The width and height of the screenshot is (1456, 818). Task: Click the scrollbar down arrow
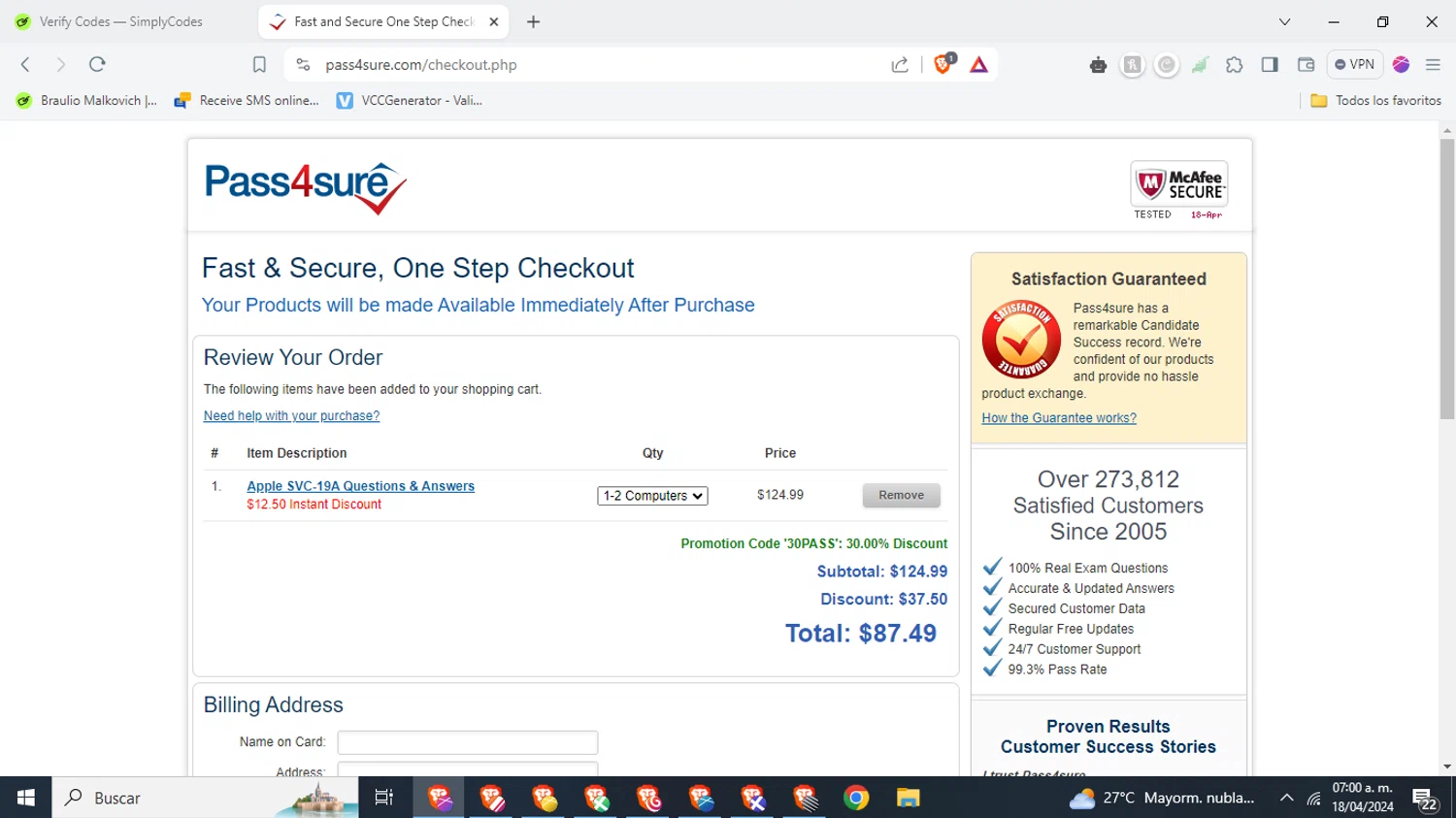pos(1447,767)
